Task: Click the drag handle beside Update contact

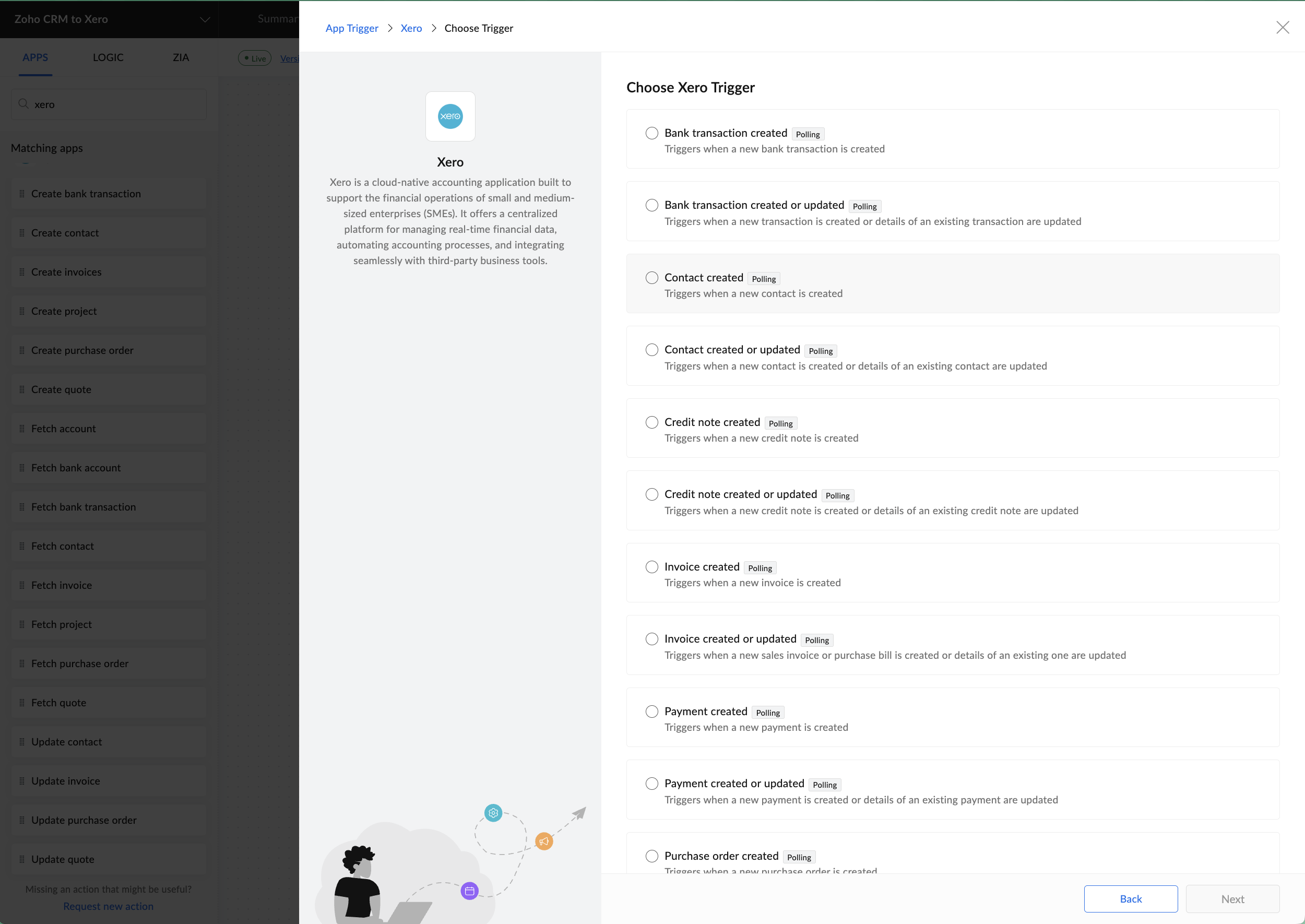Action: [x=21, y=741]
